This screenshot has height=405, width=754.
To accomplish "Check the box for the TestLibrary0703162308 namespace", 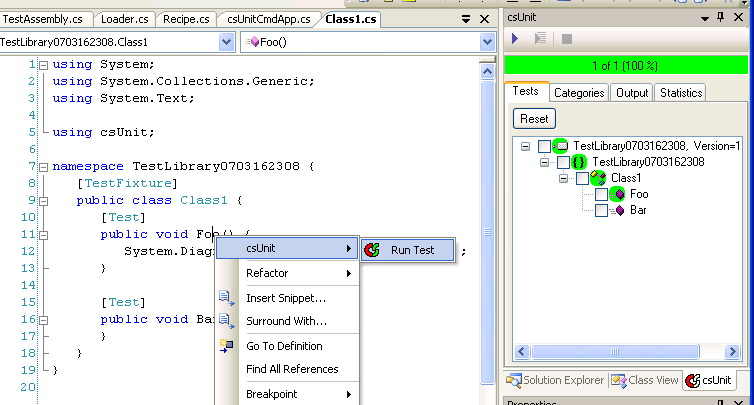I will (563, 162).
